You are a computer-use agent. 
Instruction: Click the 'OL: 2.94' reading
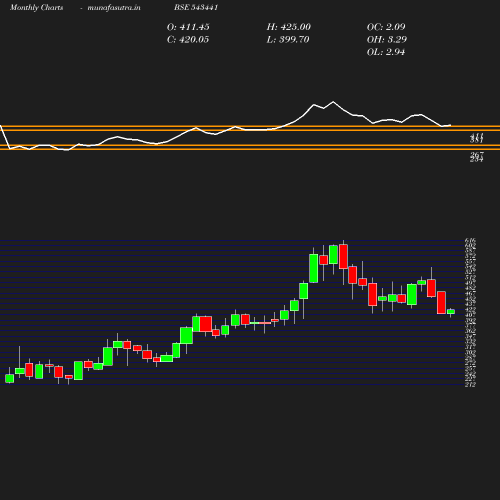[386, 52]
